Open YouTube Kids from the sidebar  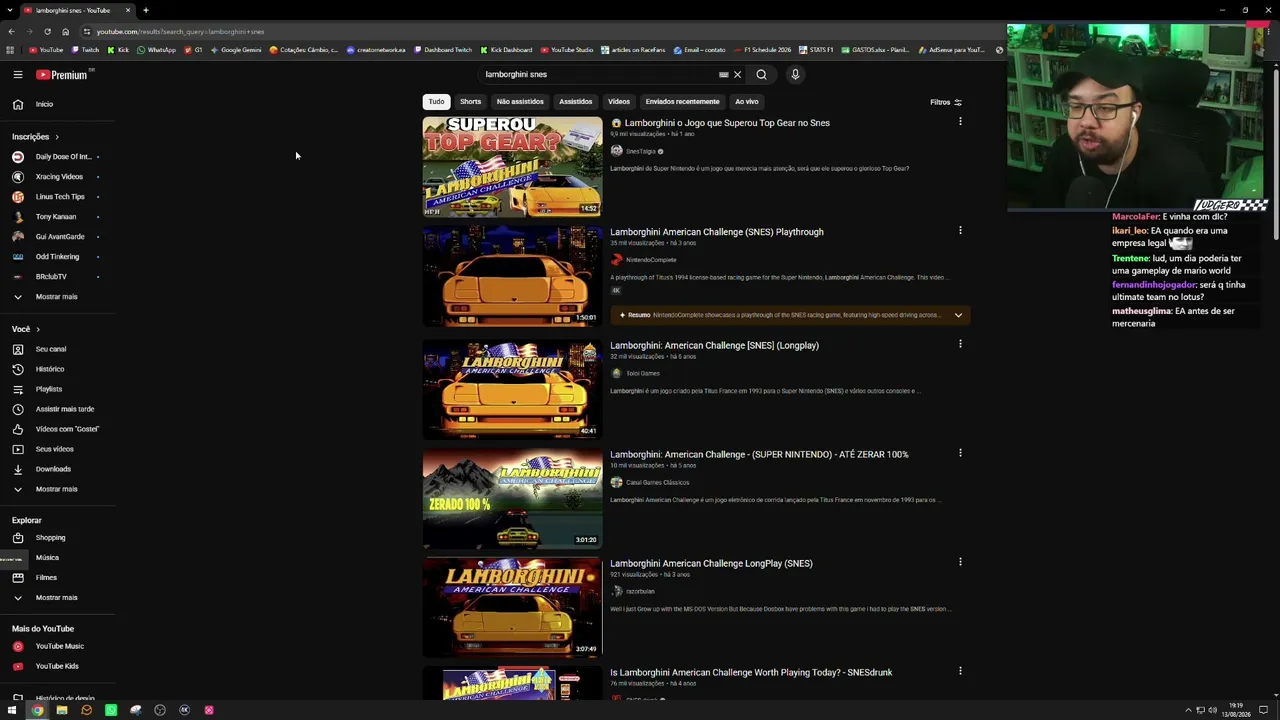(57, 666)
